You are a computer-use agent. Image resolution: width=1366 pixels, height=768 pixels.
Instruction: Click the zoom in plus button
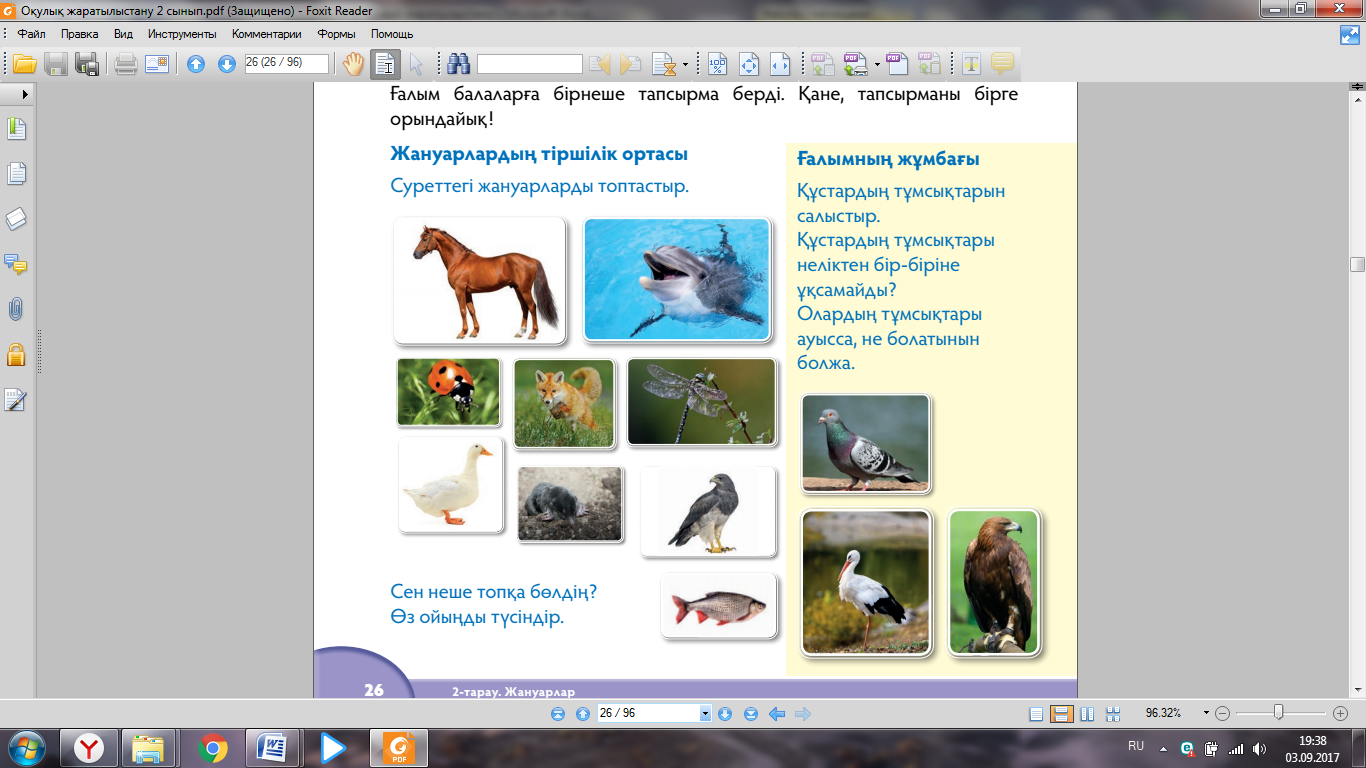(x=1341, y=714)
